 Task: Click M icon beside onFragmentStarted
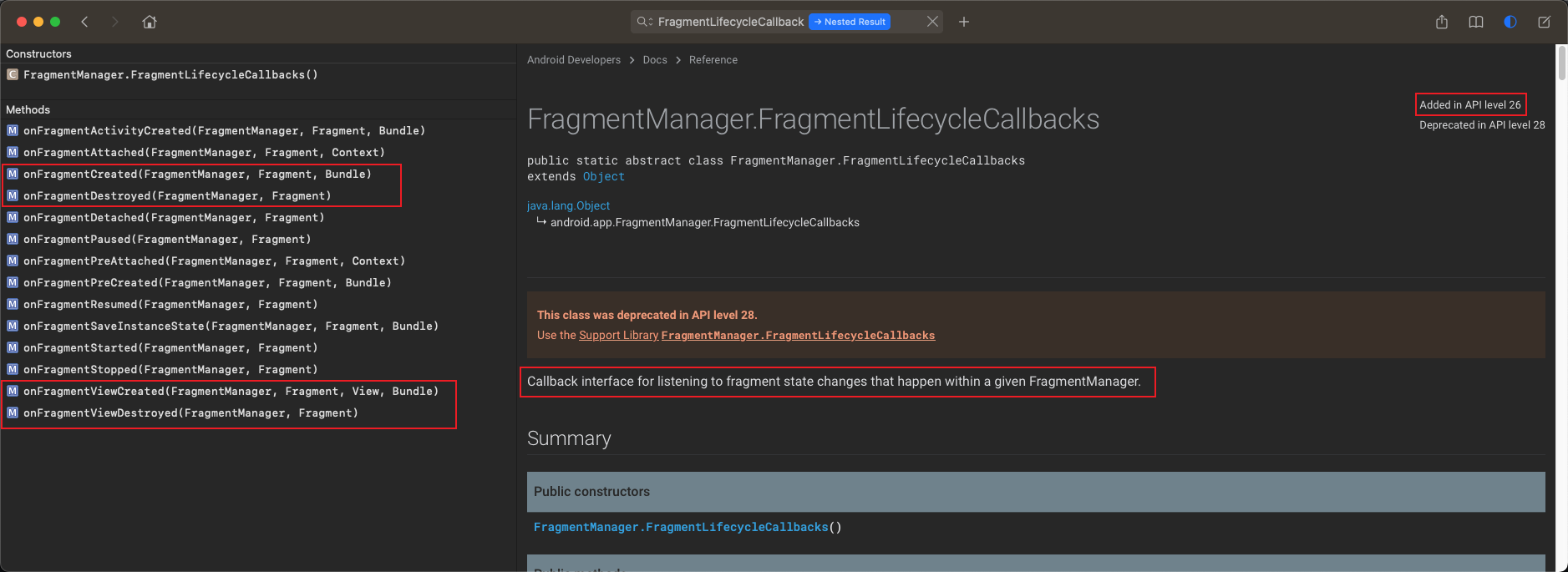click(13, 347)
